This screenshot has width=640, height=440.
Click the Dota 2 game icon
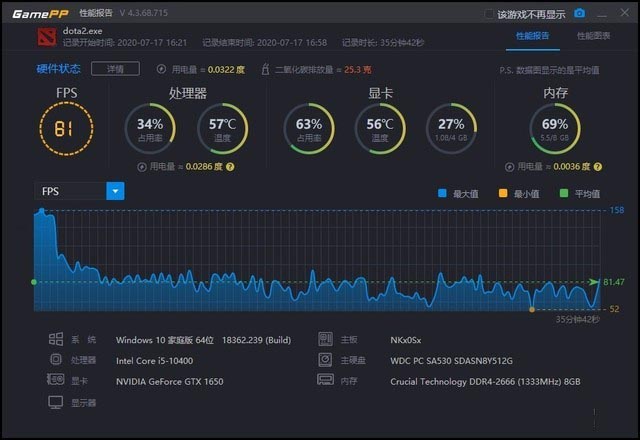[47, 37]
